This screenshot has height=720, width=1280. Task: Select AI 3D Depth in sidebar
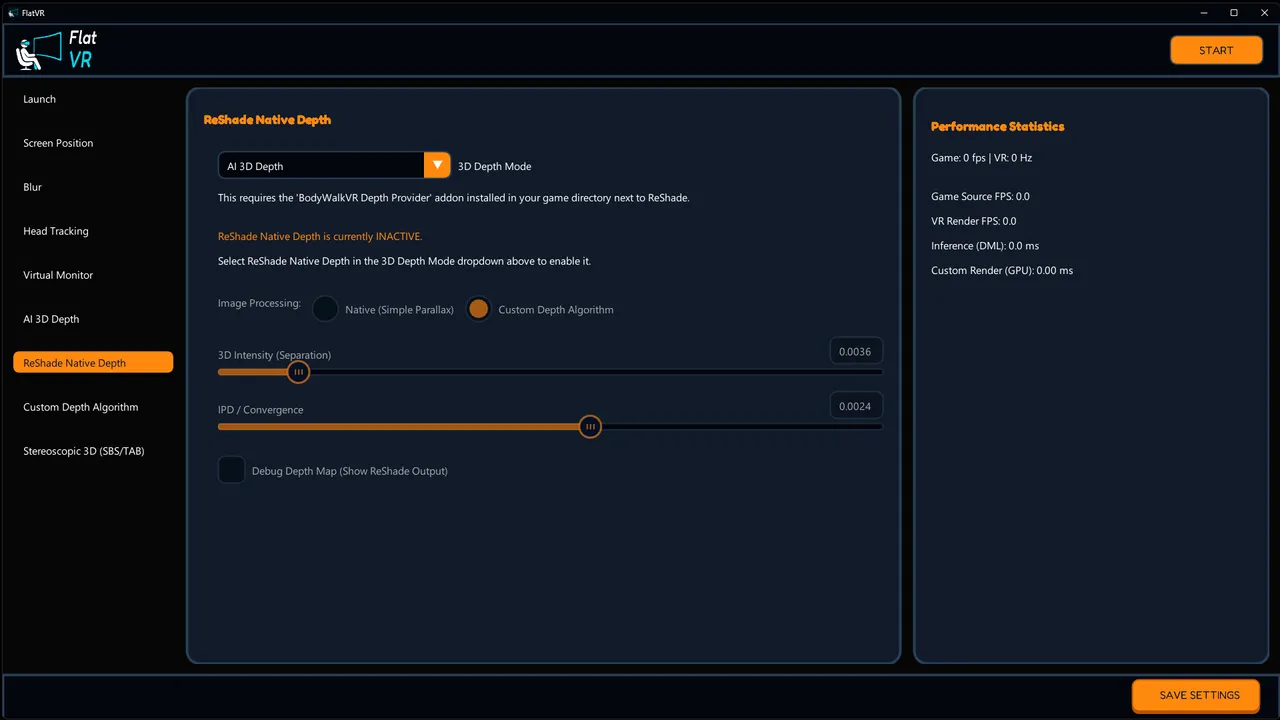pyautogui.click(x=93, y=319)
